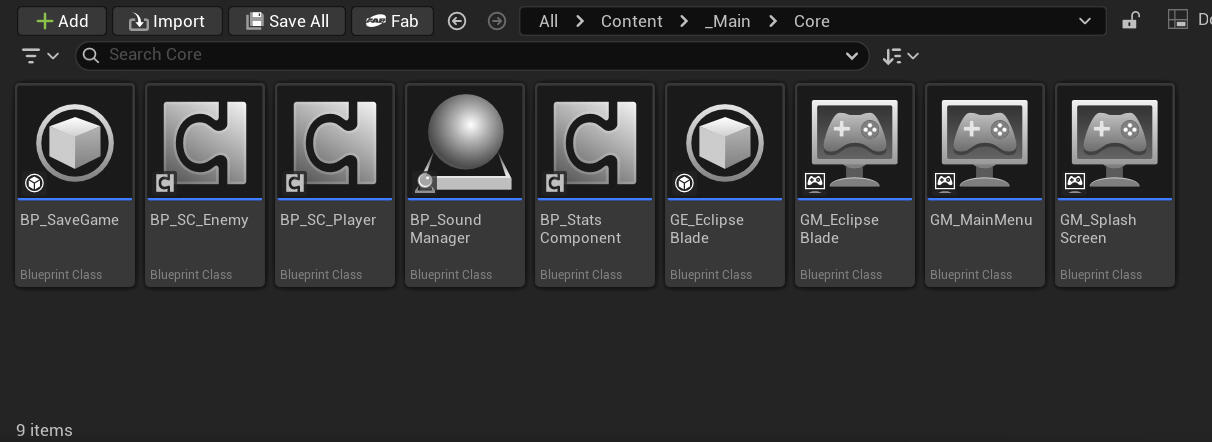Click the Add button
Viewport: 1212px width, 442px height.
61,21
